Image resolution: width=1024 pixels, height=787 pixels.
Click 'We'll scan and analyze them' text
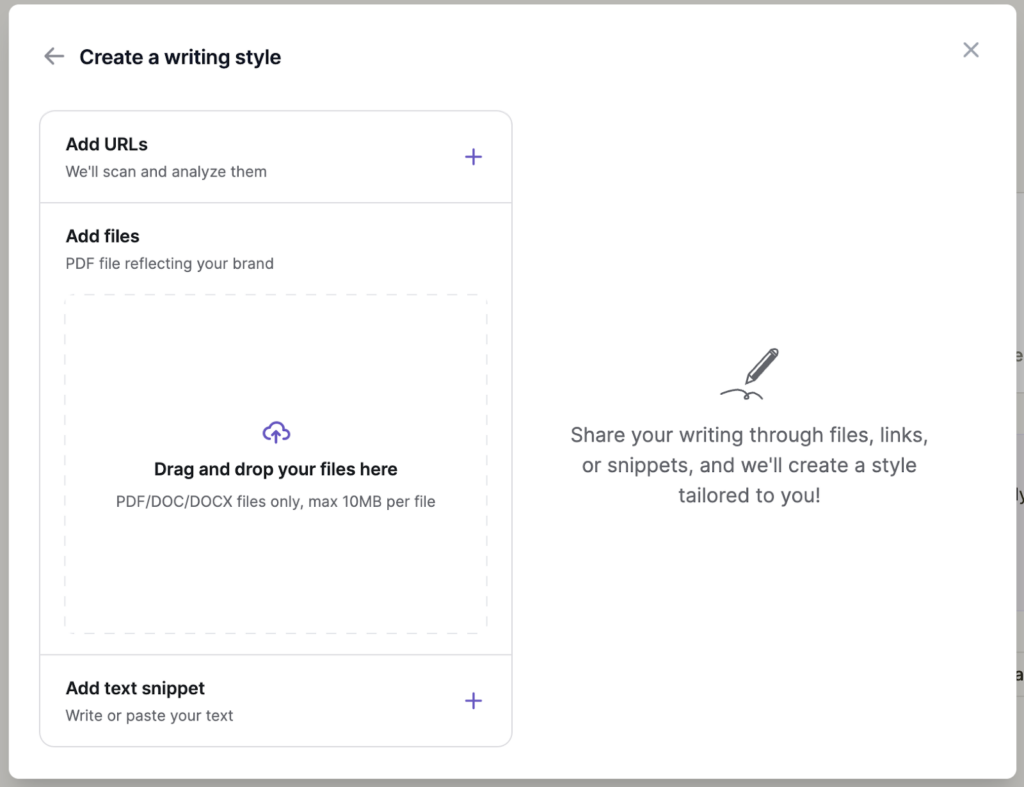tap(166, 172)
